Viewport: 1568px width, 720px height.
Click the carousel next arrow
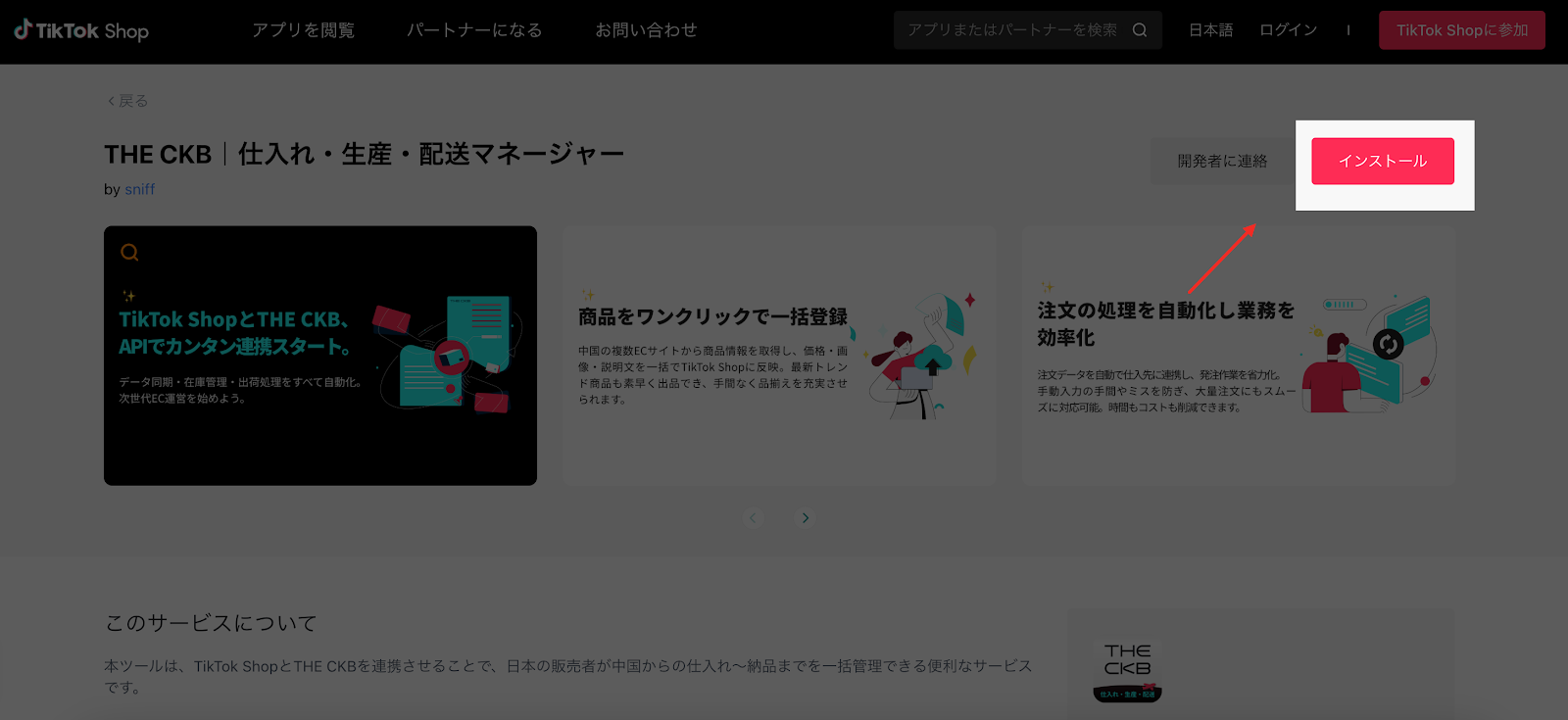coord(806,518)
